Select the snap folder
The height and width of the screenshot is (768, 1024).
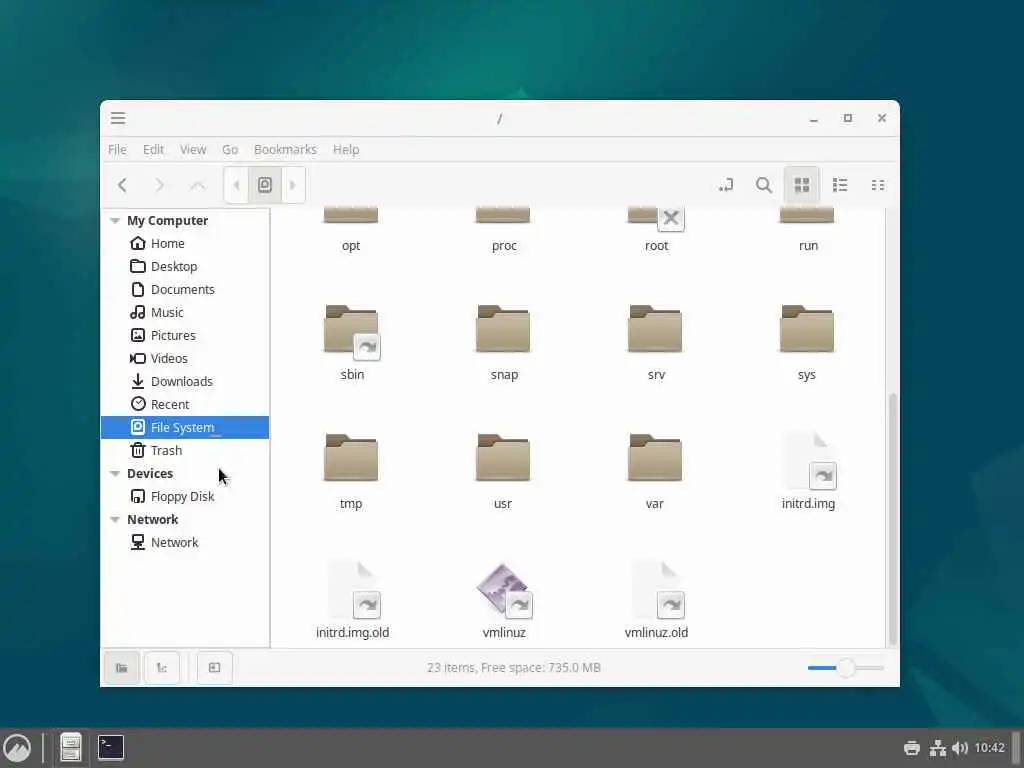point(504,343)
